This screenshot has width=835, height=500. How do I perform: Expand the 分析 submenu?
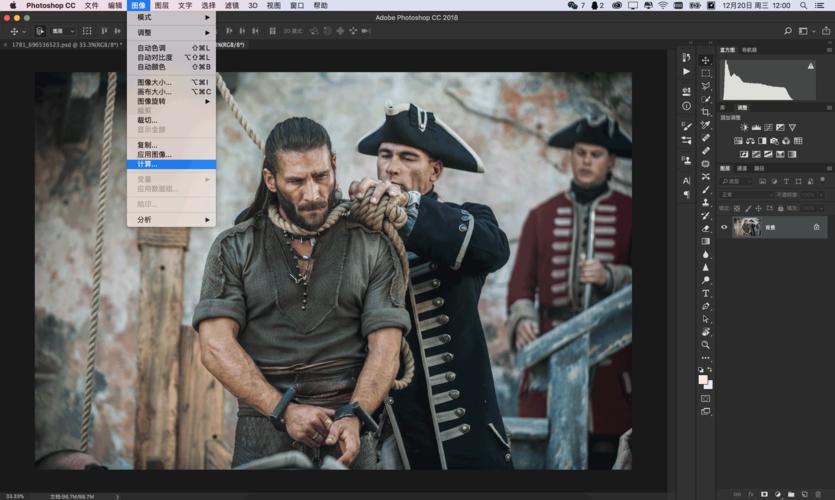coord(171,219)
